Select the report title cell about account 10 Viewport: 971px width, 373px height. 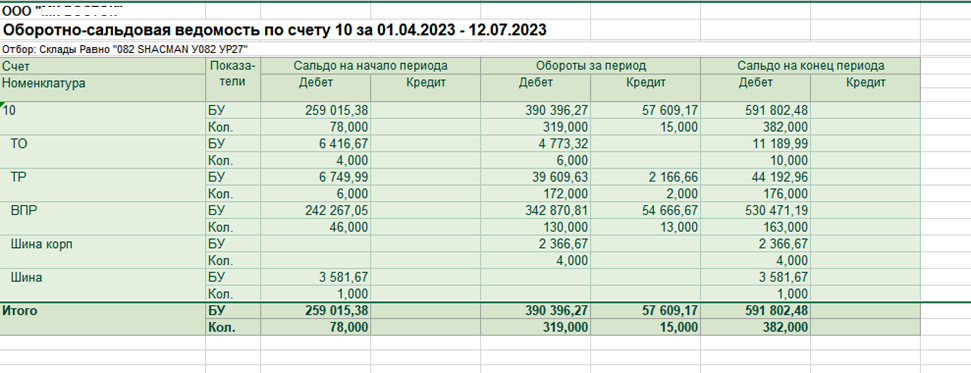(x=274, y=30)
